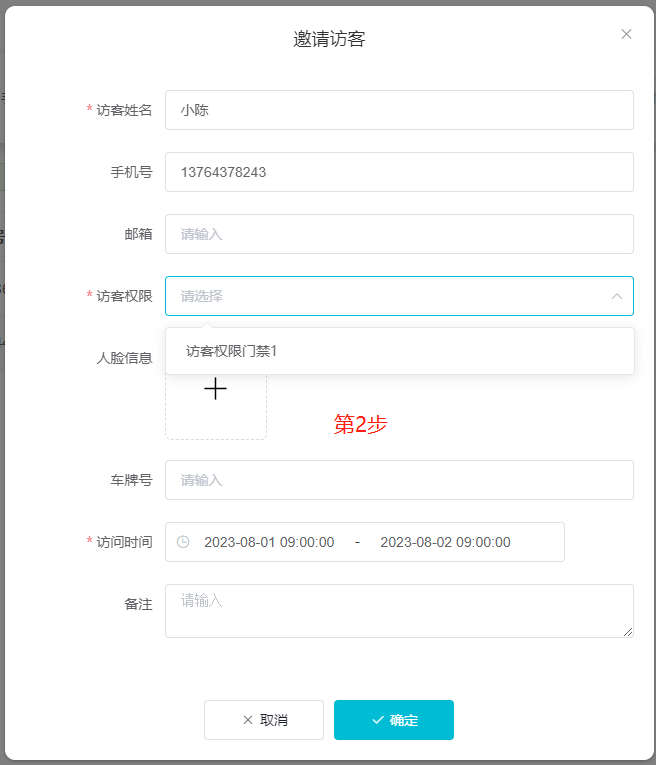Click the plus icon to upload face image
This screenshot has width=656, height=765.
(215, 389)
